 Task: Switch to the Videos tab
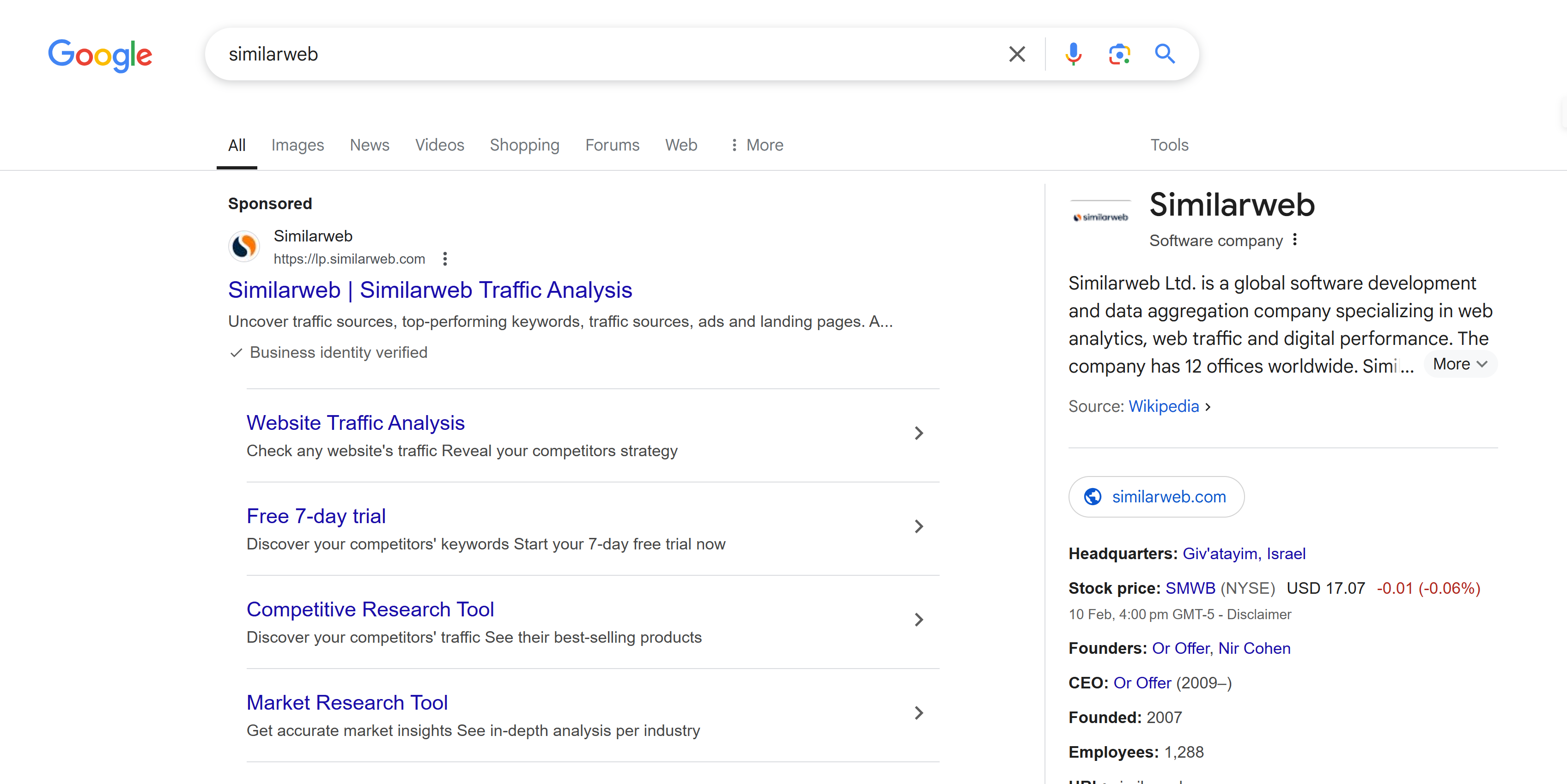pyautogui.click(x=439, y=145)
